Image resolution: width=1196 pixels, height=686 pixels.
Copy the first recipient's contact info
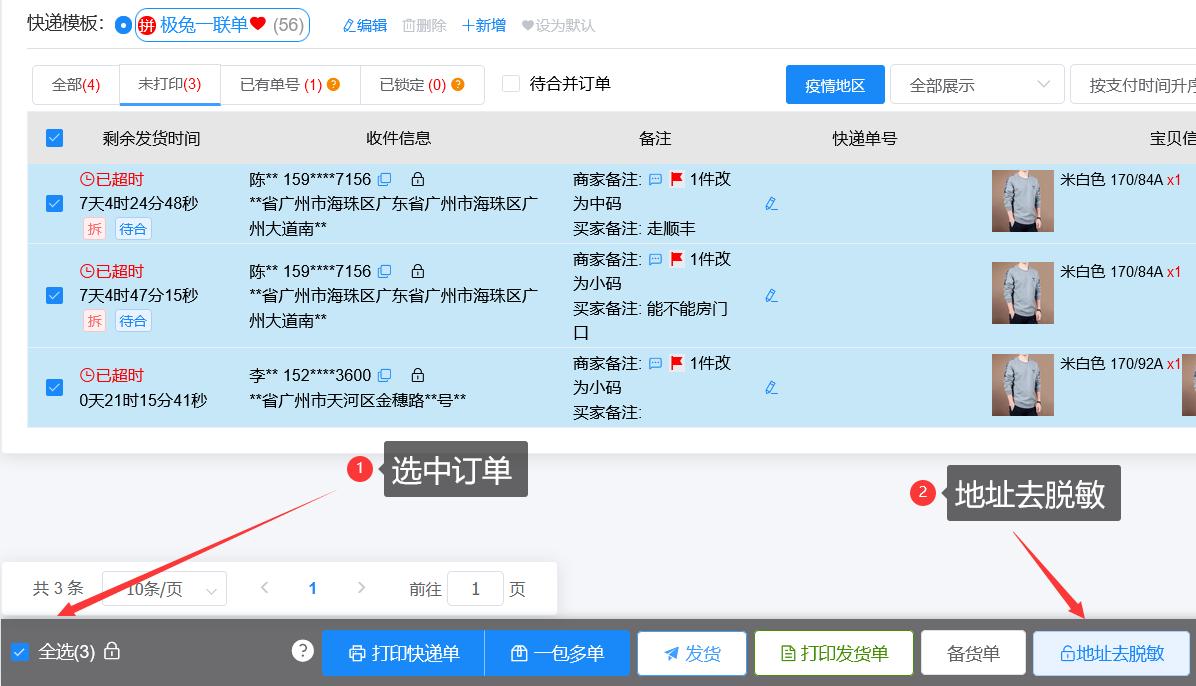385,178
